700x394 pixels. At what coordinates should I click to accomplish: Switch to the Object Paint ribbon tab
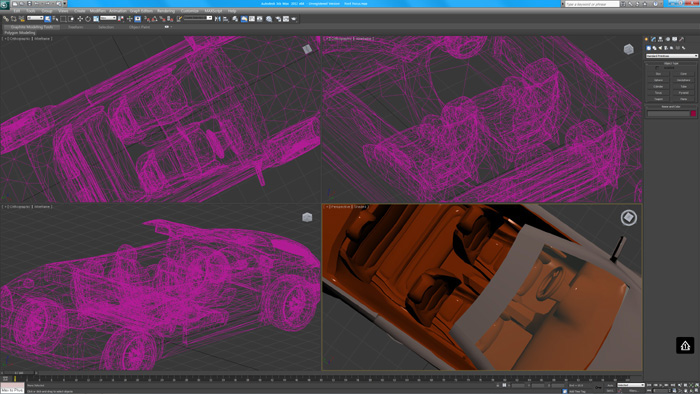tap(139, 27)
